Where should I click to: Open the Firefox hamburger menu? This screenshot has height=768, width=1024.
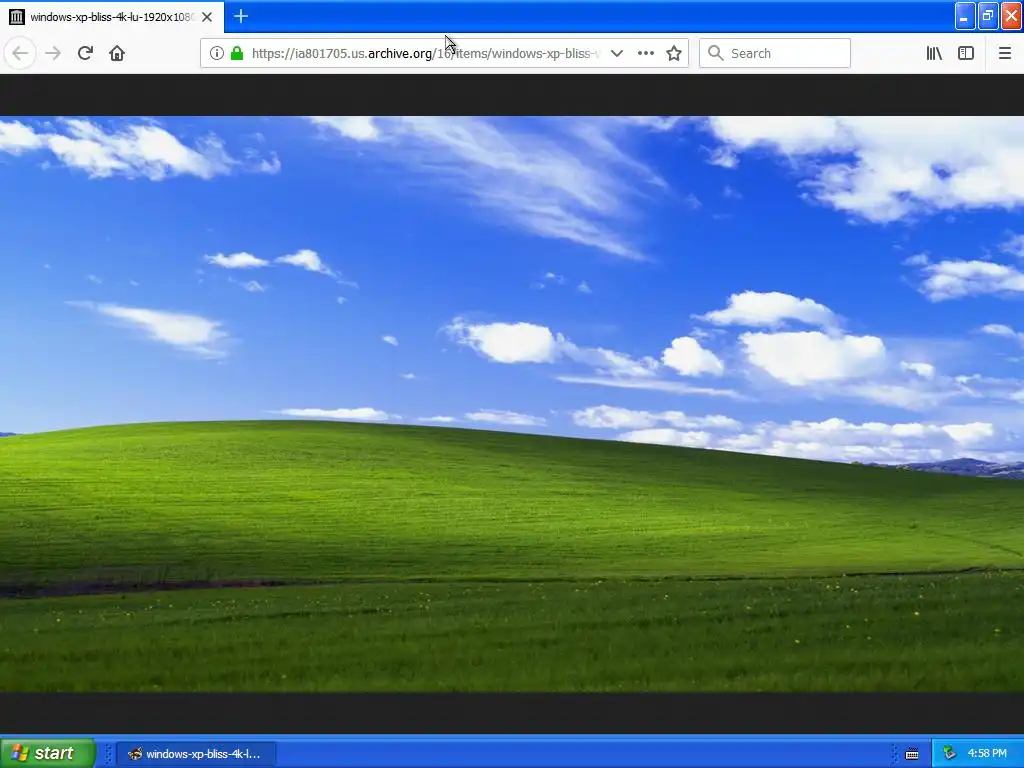(x=1005, y=53)
